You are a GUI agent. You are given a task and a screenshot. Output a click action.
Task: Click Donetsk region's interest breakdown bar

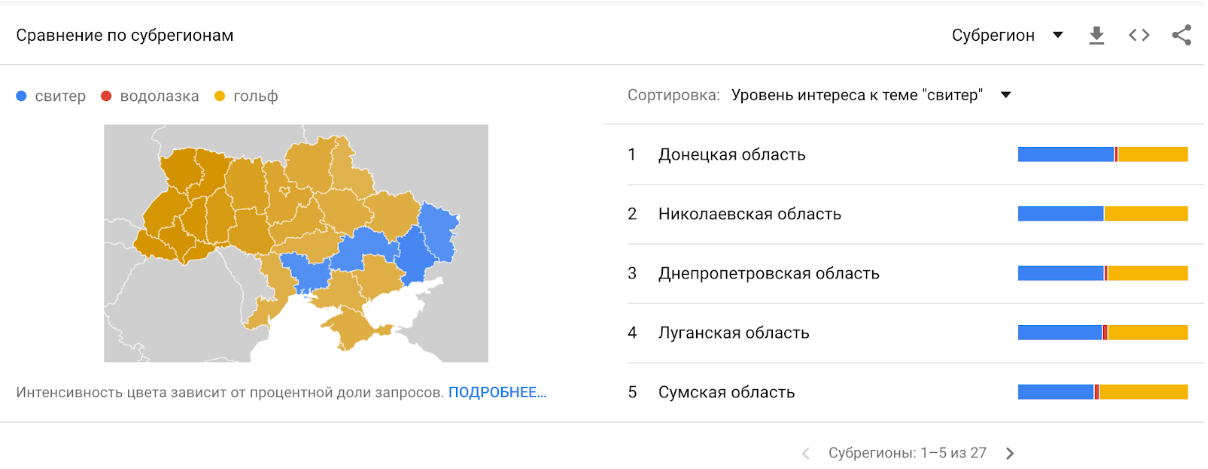pyautogui.click(x=1102, y=154)
